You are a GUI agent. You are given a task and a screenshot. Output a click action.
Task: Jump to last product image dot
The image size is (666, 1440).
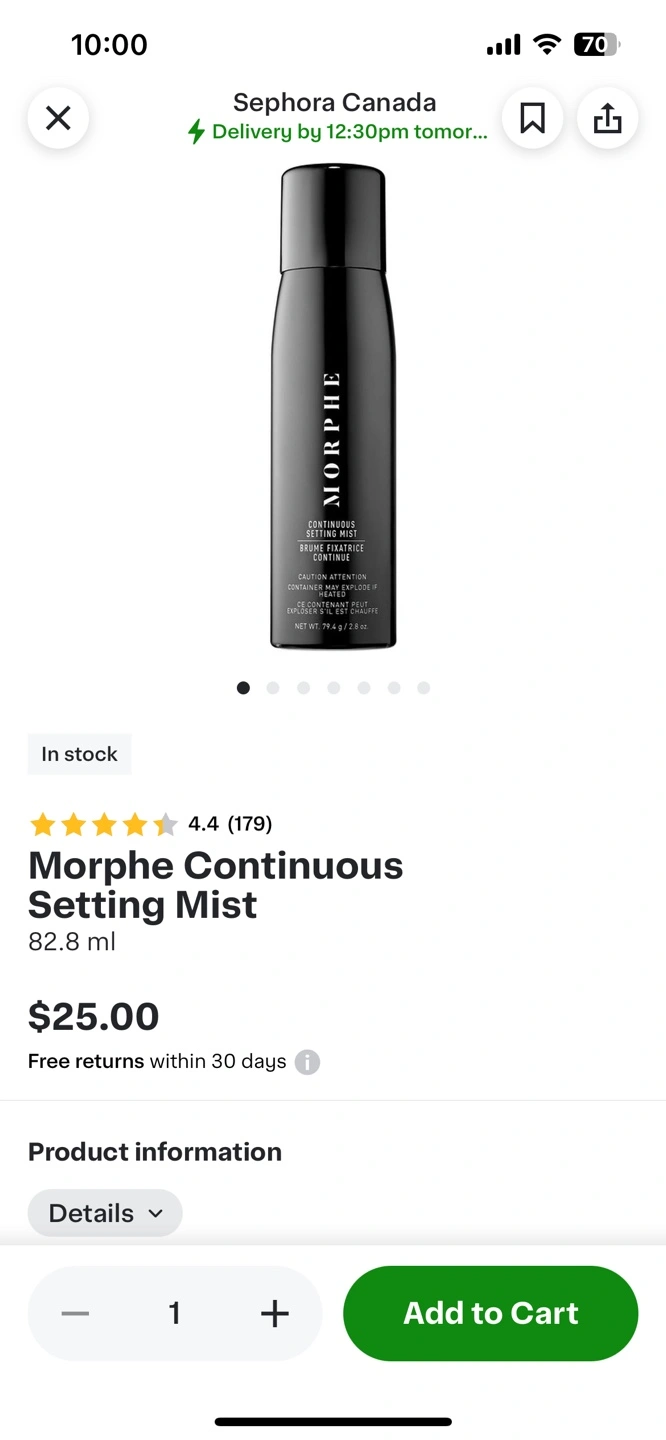pyautogui.click(x=424, y=688)
